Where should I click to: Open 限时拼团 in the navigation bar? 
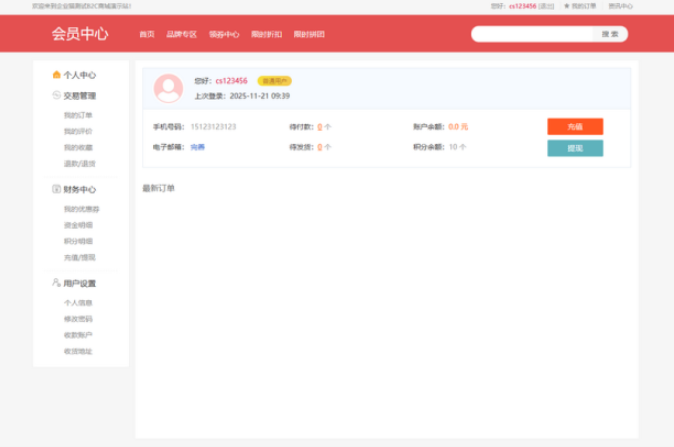[x=309, y=34]
